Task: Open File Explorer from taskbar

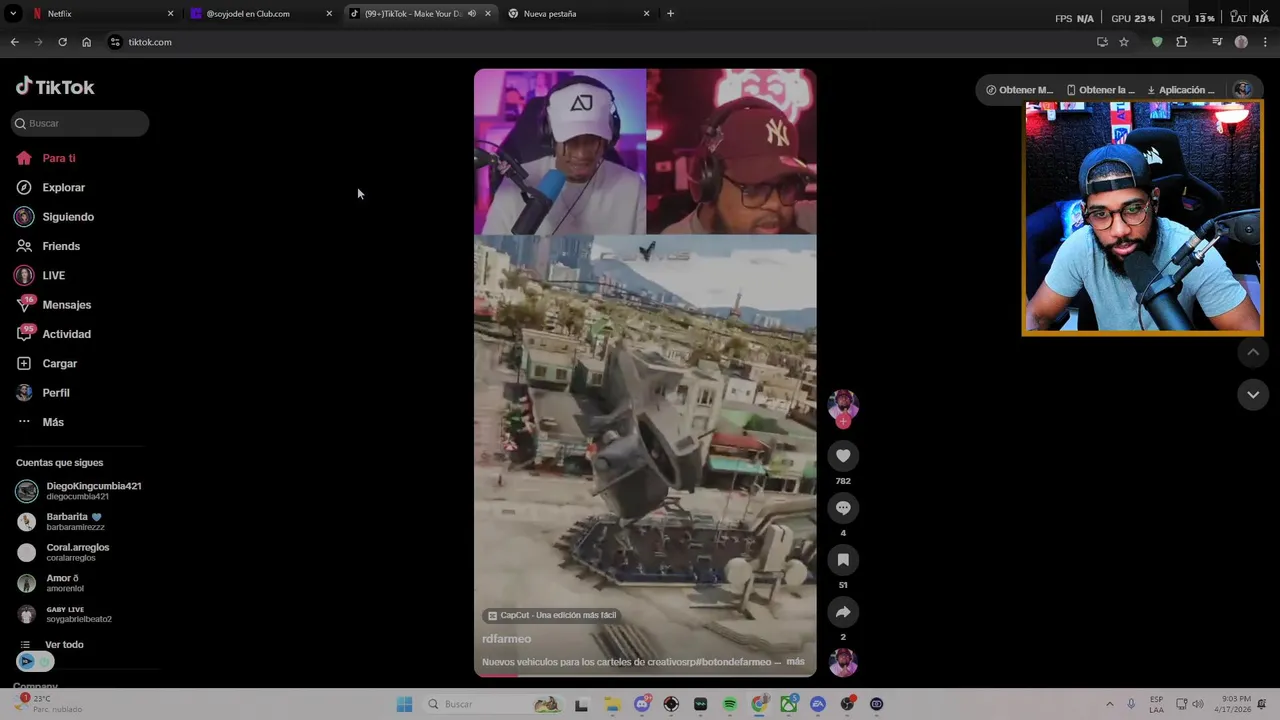Action: tap(612, 704)
